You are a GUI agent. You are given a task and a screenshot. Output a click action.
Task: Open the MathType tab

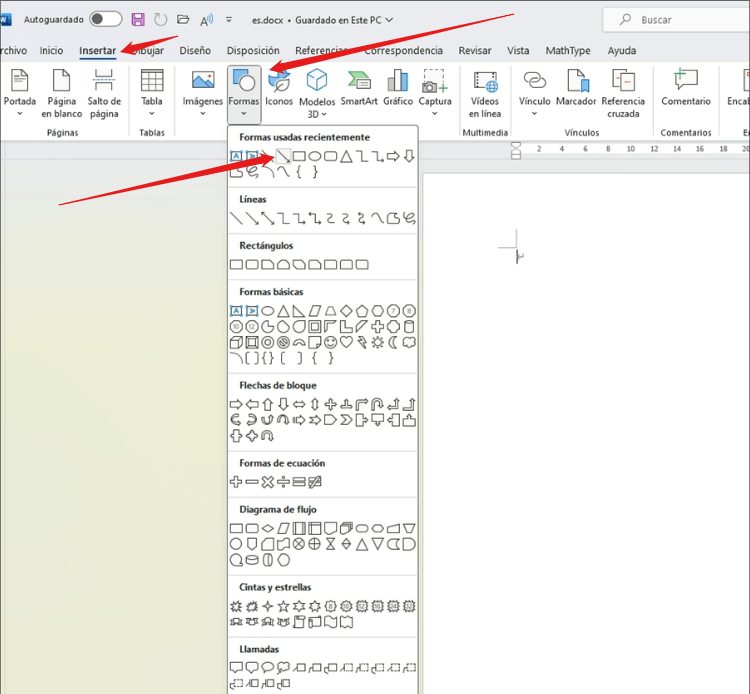tap(568, 51)
